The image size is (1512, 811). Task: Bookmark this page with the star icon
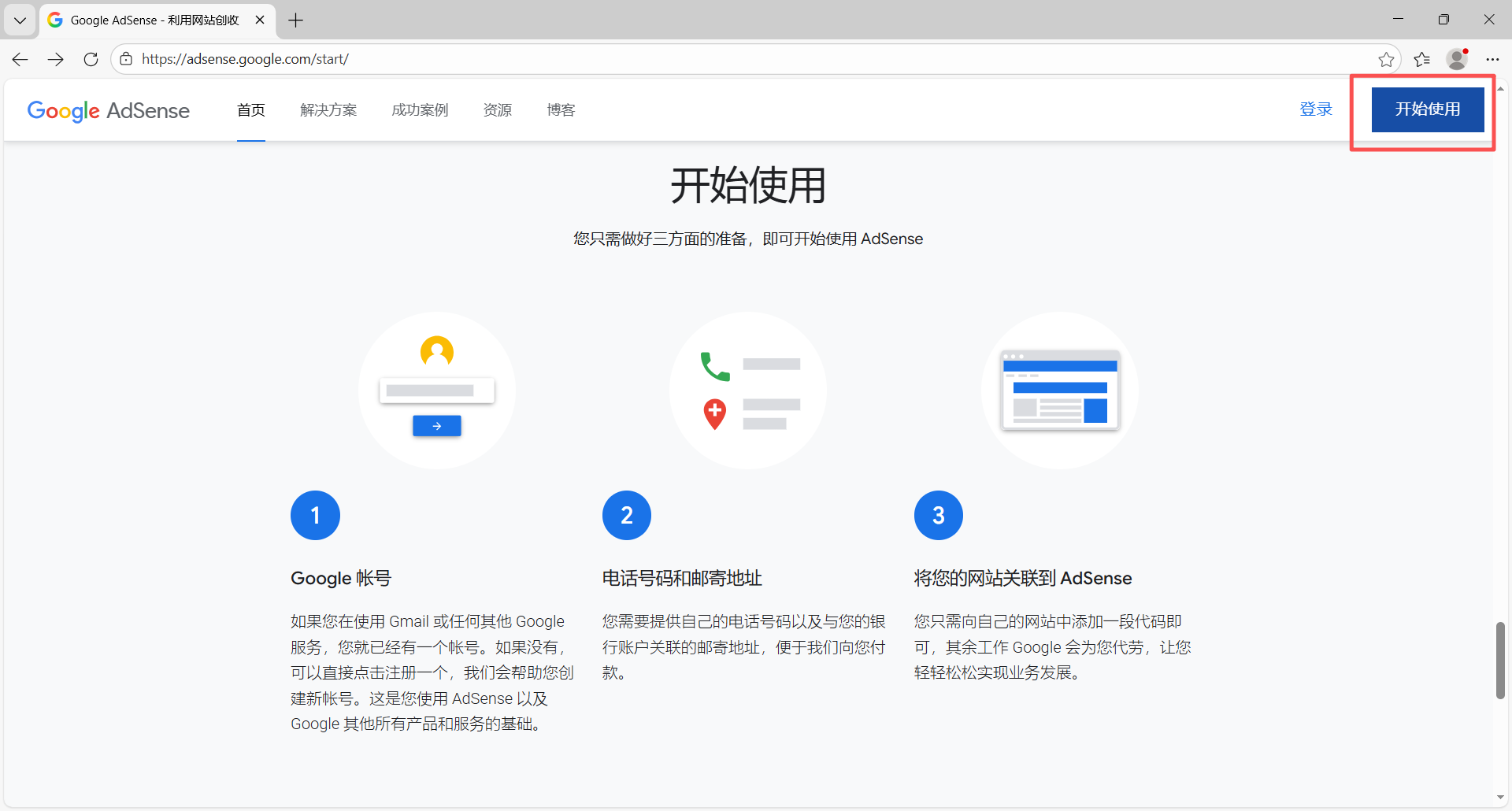(1386, 59)
